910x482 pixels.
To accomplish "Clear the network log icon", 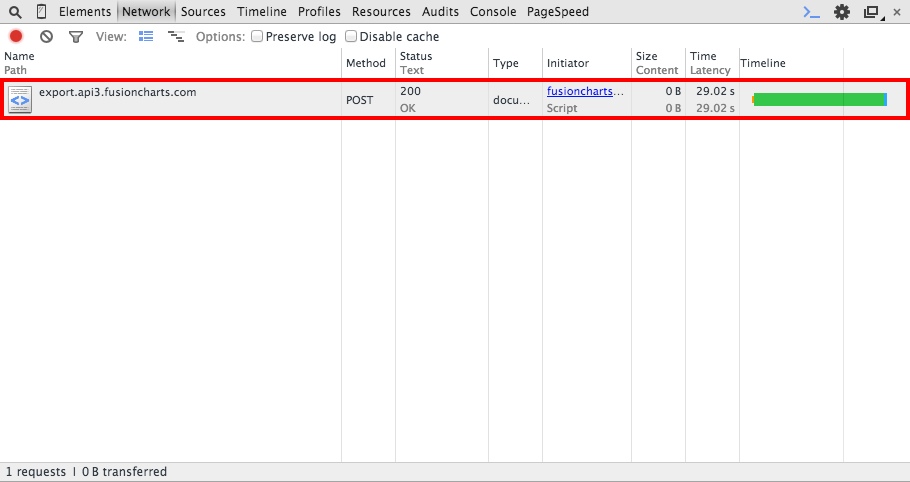I will [x=46, y=37].
